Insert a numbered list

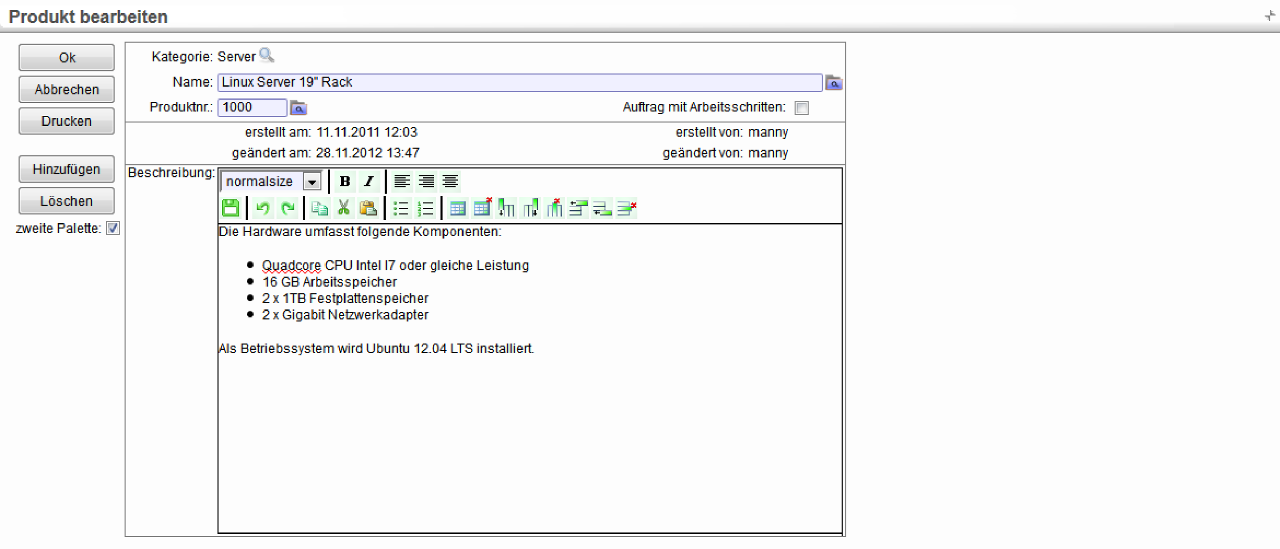pos(425,208)
